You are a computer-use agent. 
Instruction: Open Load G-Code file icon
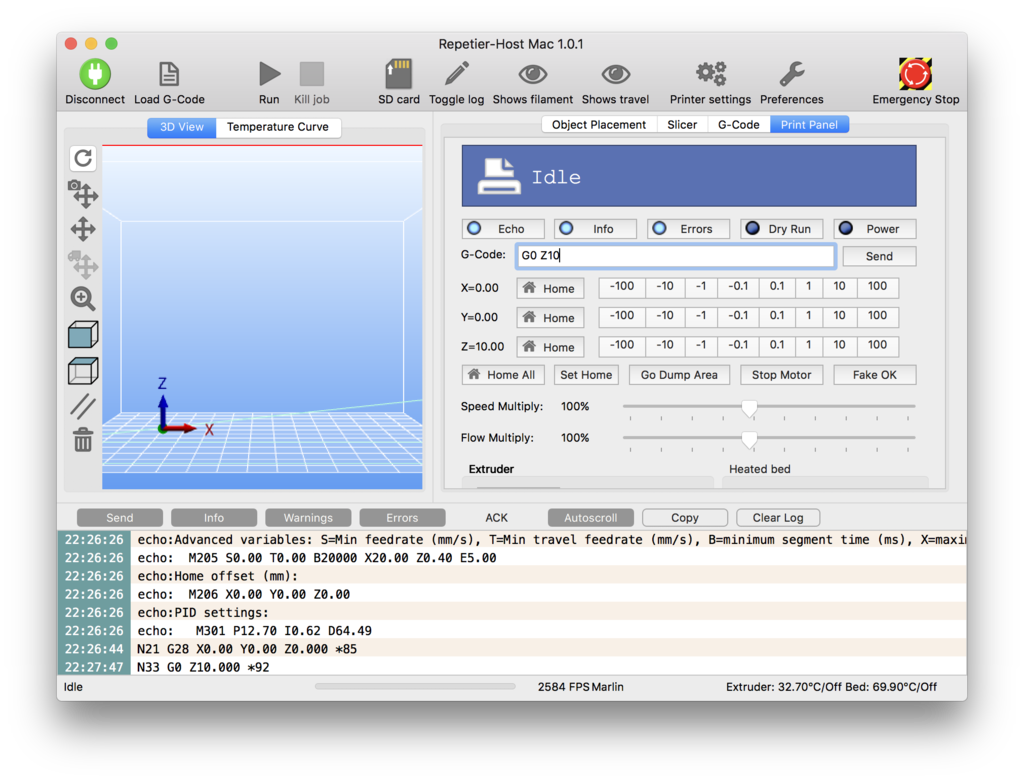pos(169,74)
